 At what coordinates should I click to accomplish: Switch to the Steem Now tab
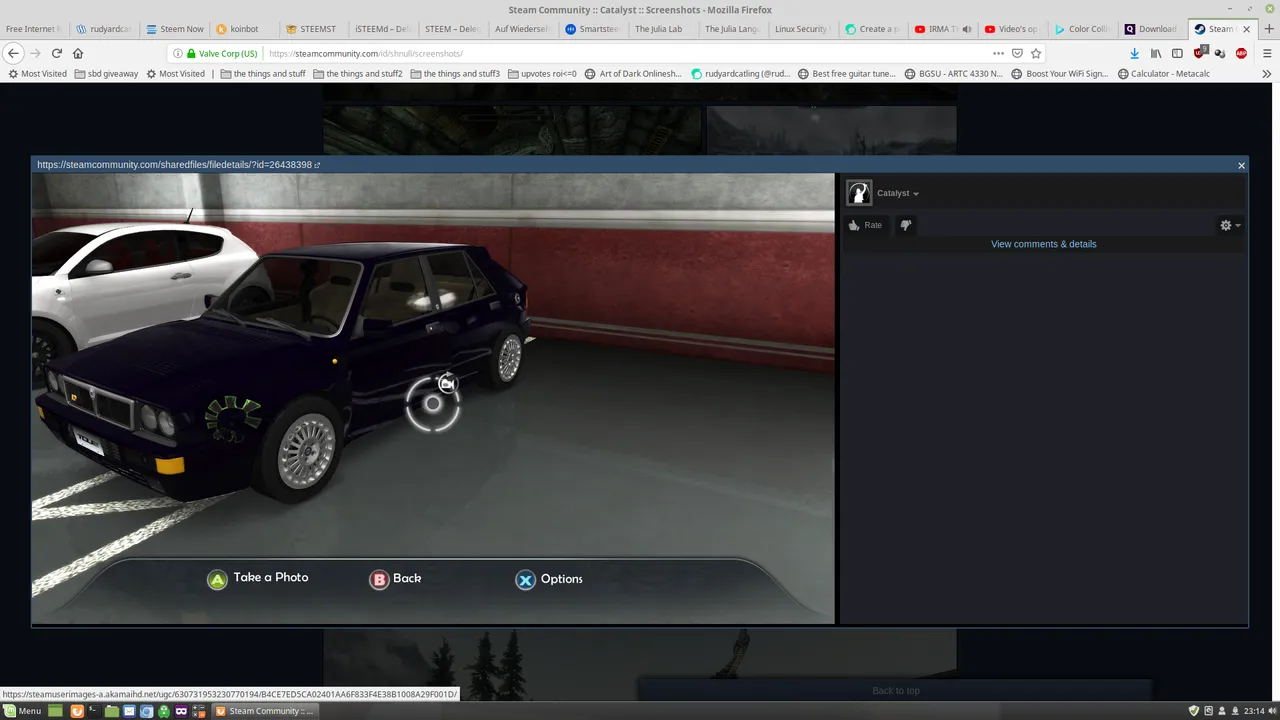coord(174,29)
